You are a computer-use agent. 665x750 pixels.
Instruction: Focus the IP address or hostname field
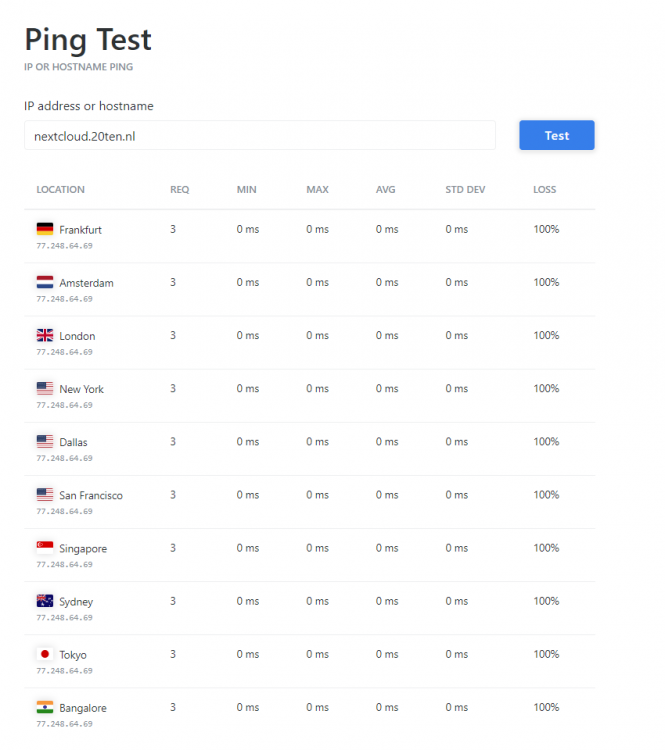tap(260, 135)
